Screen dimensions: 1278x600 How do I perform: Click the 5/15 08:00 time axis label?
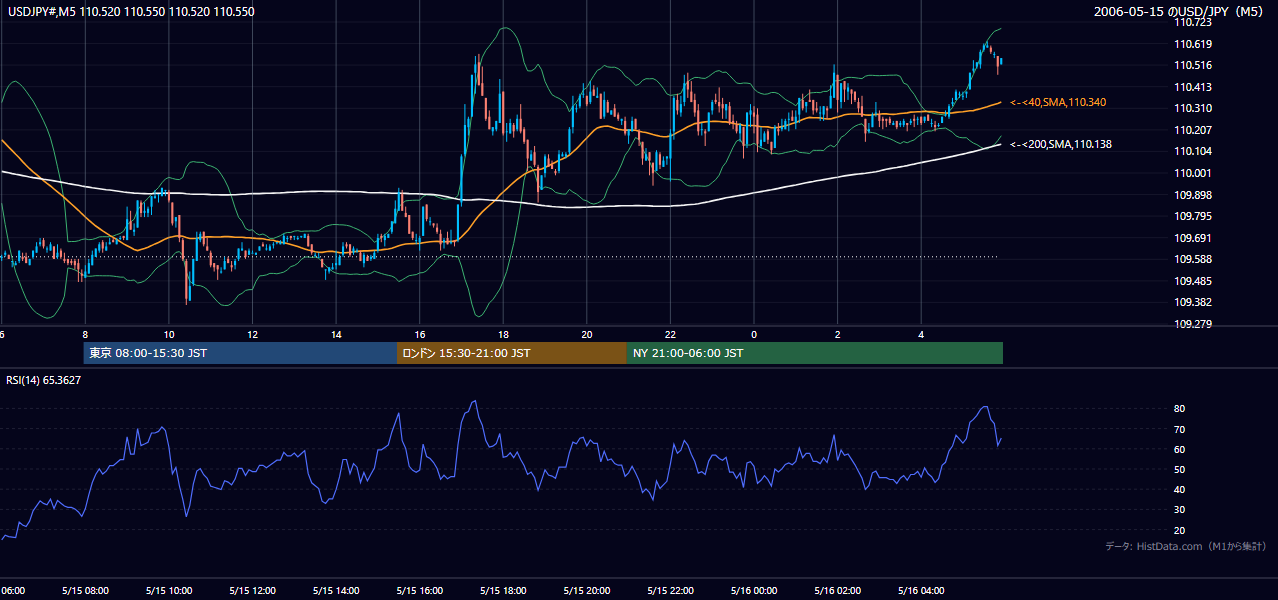click(85, 591)
